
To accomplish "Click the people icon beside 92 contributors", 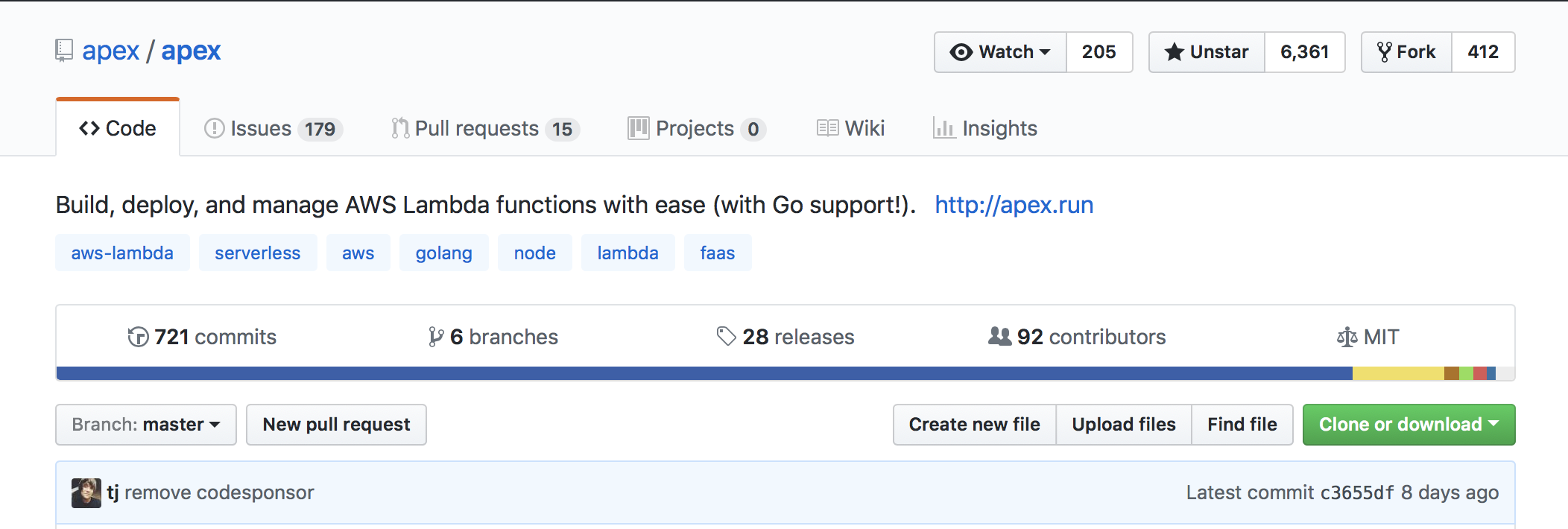I will tap(1000, 337).
